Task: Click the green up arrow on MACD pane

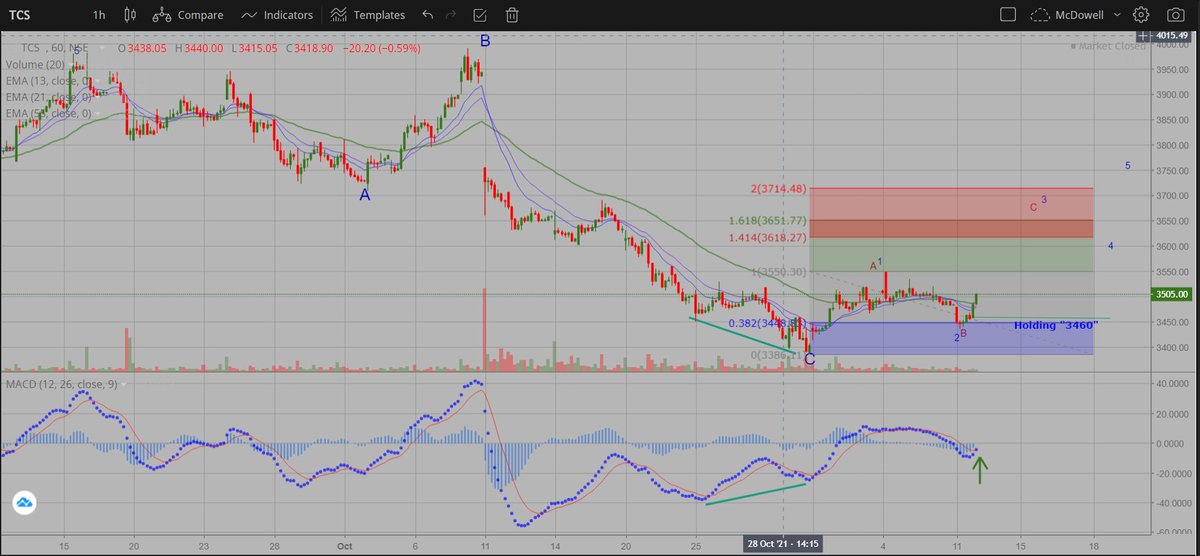Action: pyautogui.click(x=980, y=470)
